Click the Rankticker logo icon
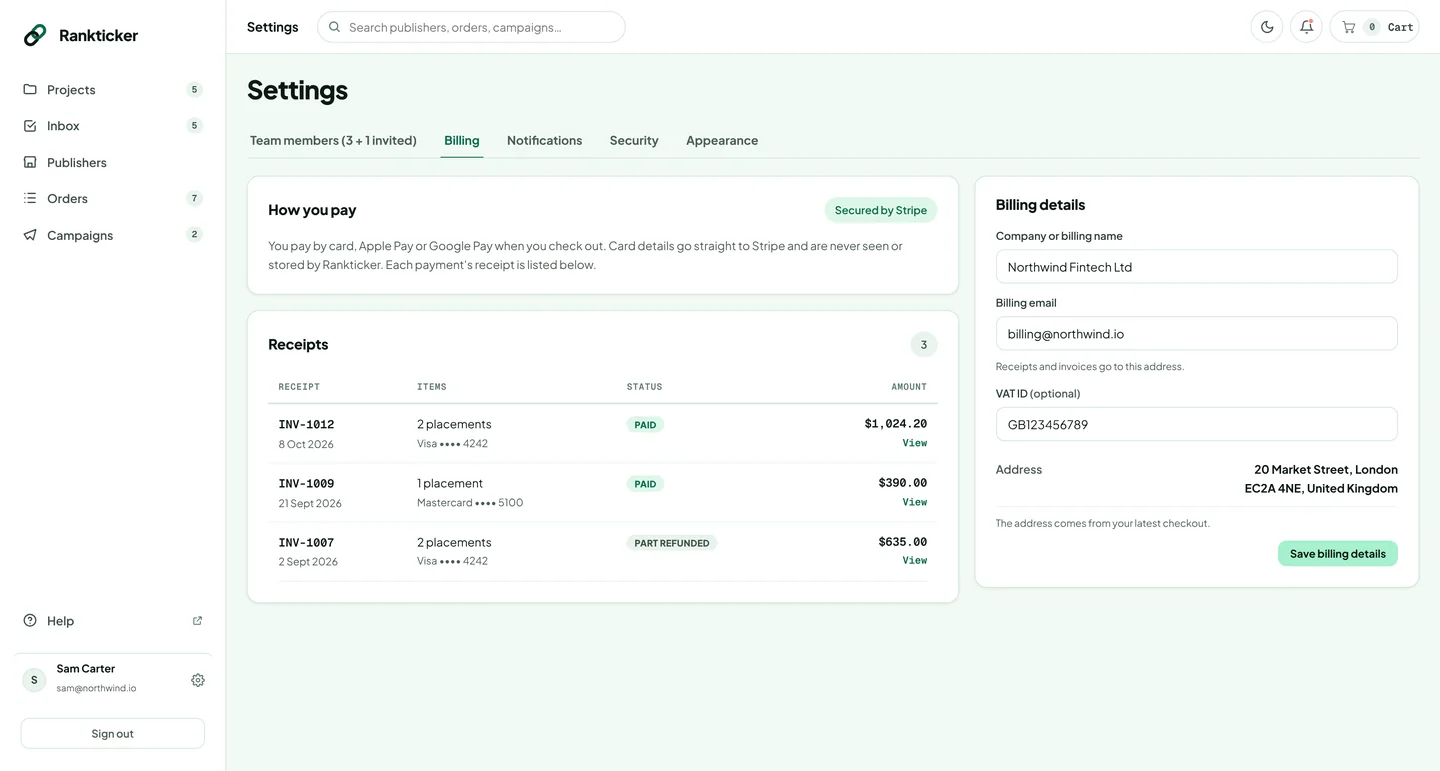The height and width of the screenshot is (771, 1440). coord(35,35)
